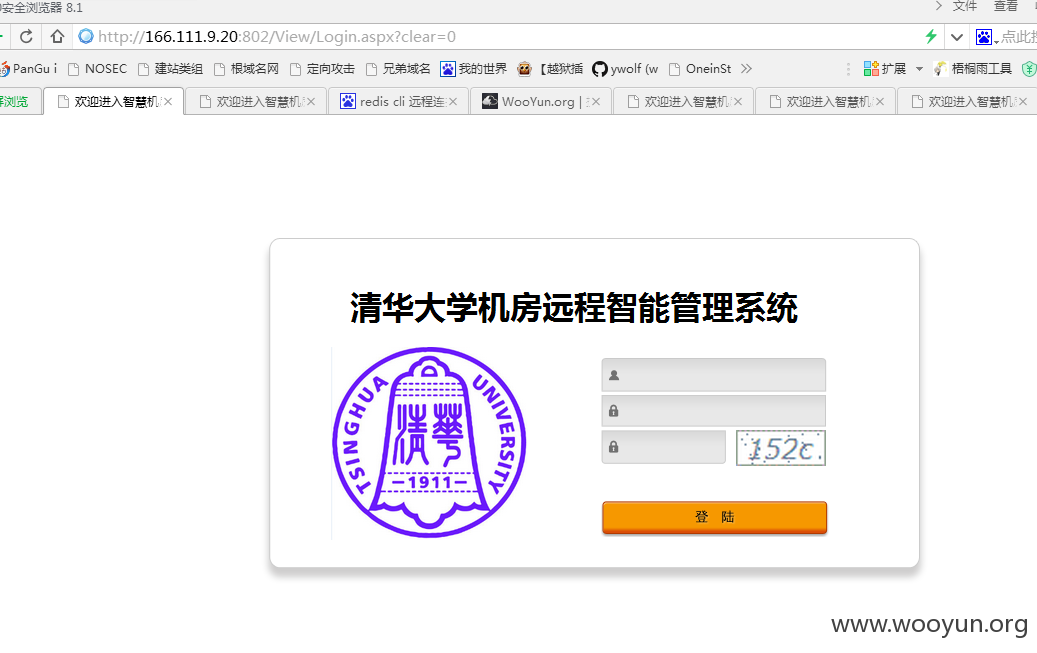Refresh the 152c captcha image
The image size is (1037, 653).
click(781, 448)
